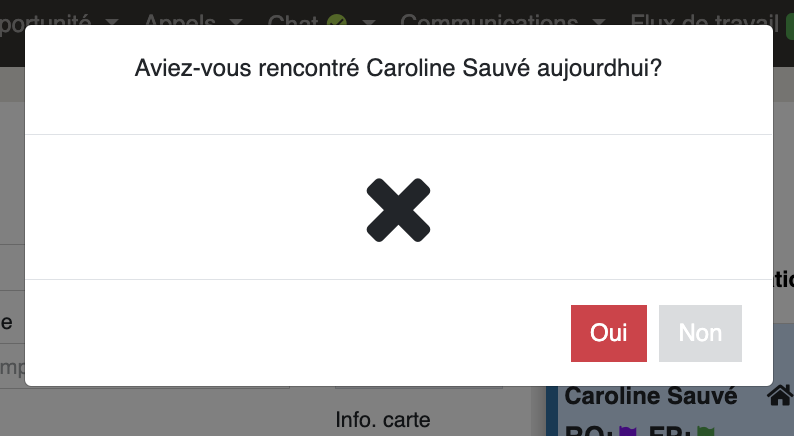Select the Info. carte label
794x436 pixels.
383,420
